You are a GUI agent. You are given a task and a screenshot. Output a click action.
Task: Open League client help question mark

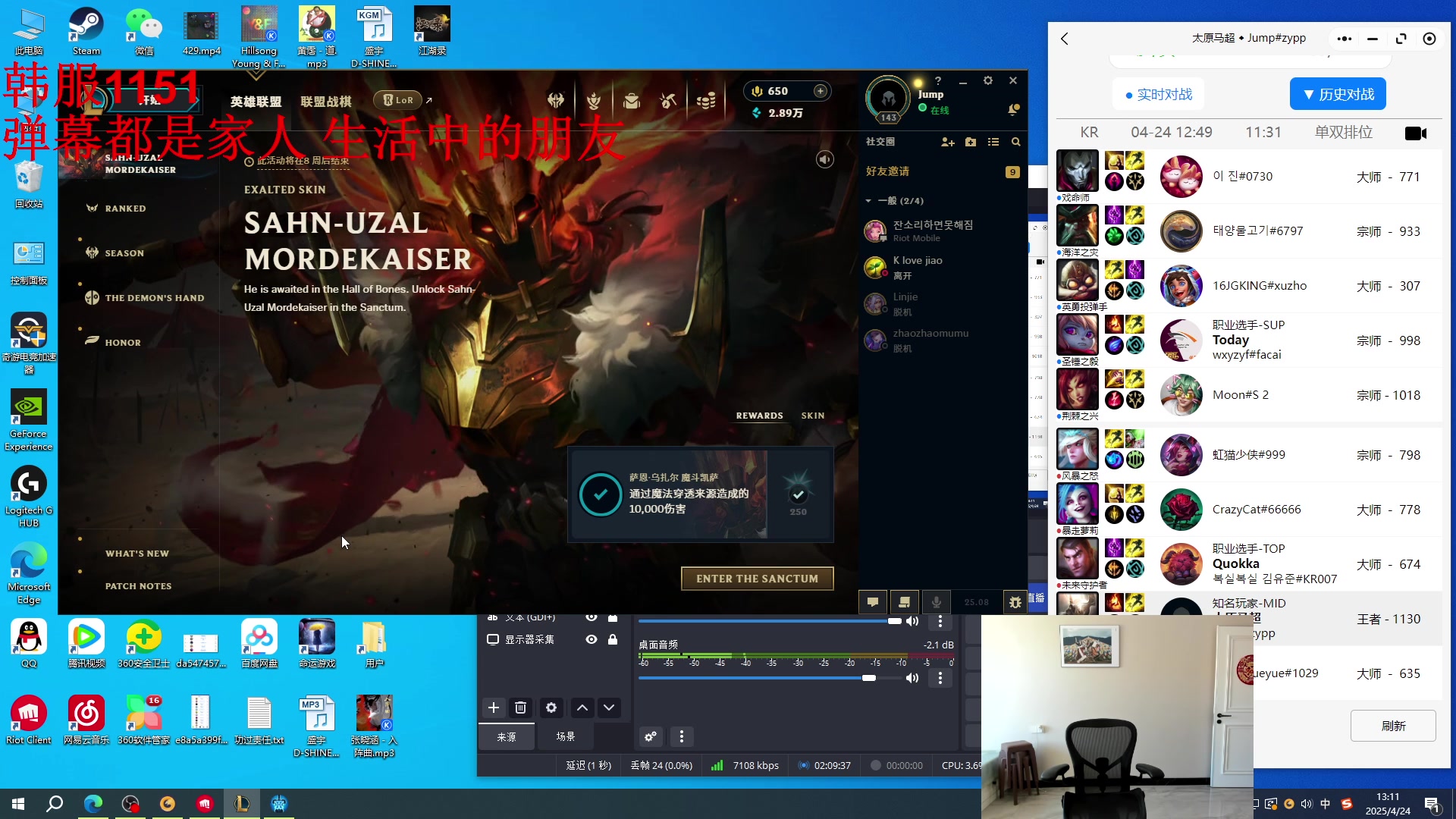tap(938, 80)
